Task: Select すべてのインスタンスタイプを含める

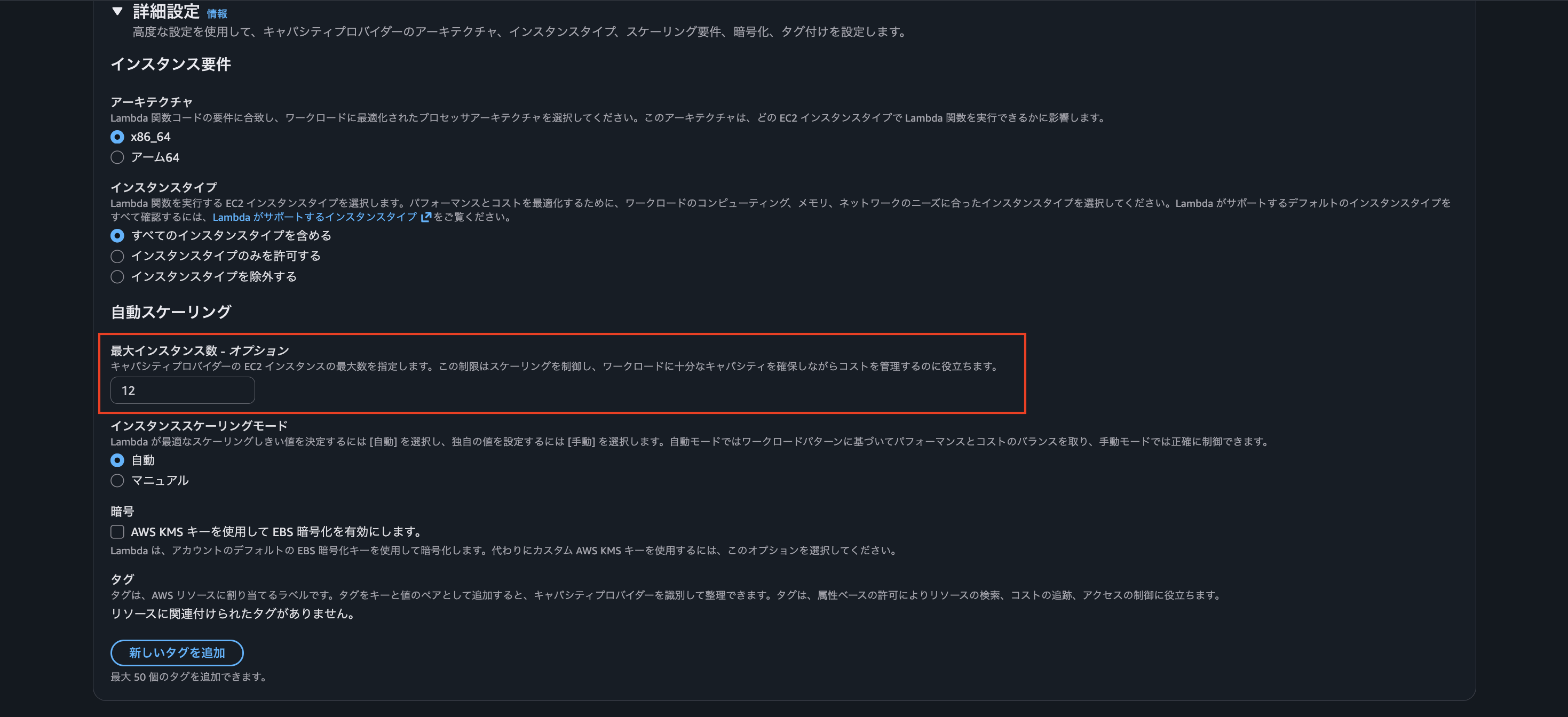Action: pyautogui.click(x=117, y=236)
